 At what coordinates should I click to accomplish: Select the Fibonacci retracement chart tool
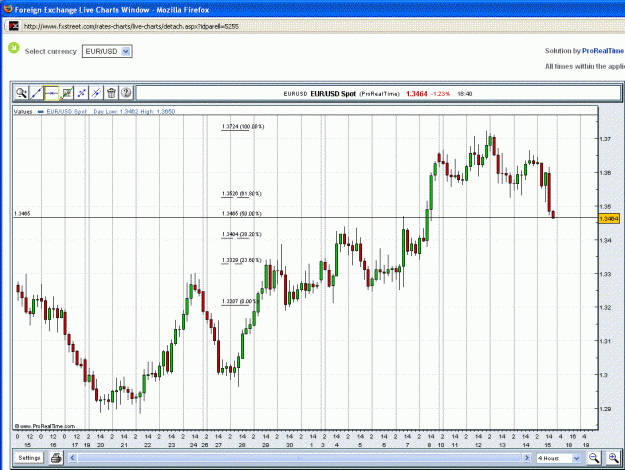67,93
